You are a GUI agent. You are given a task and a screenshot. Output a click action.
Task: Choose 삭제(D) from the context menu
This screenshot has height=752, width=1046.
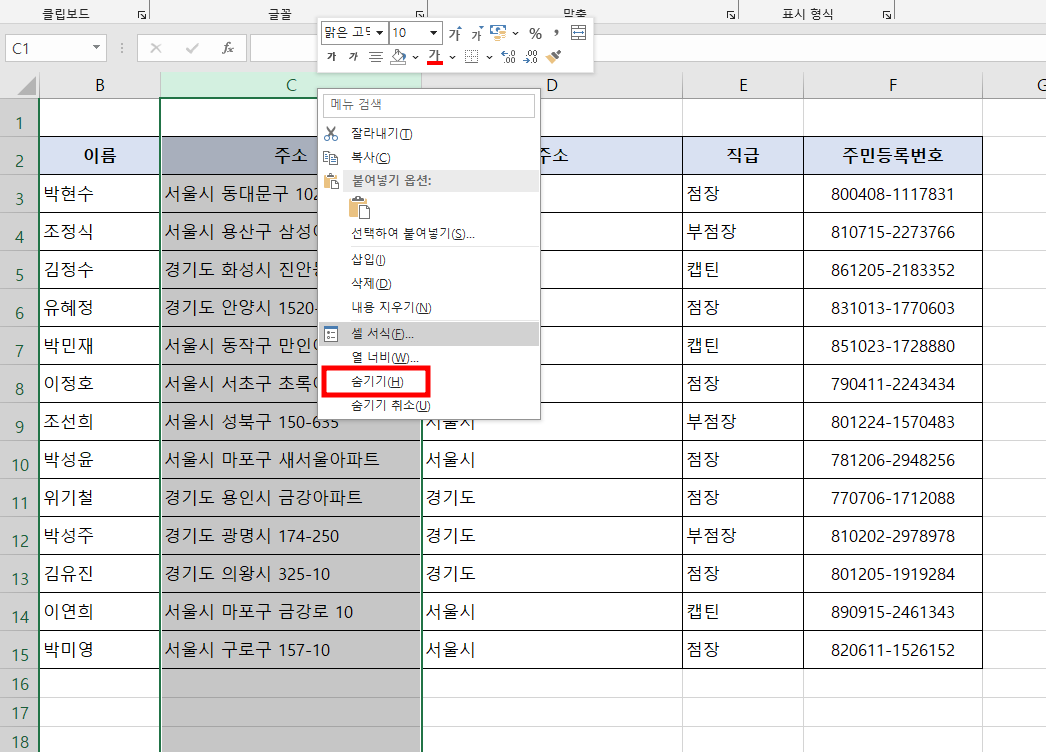pos(428,284)
